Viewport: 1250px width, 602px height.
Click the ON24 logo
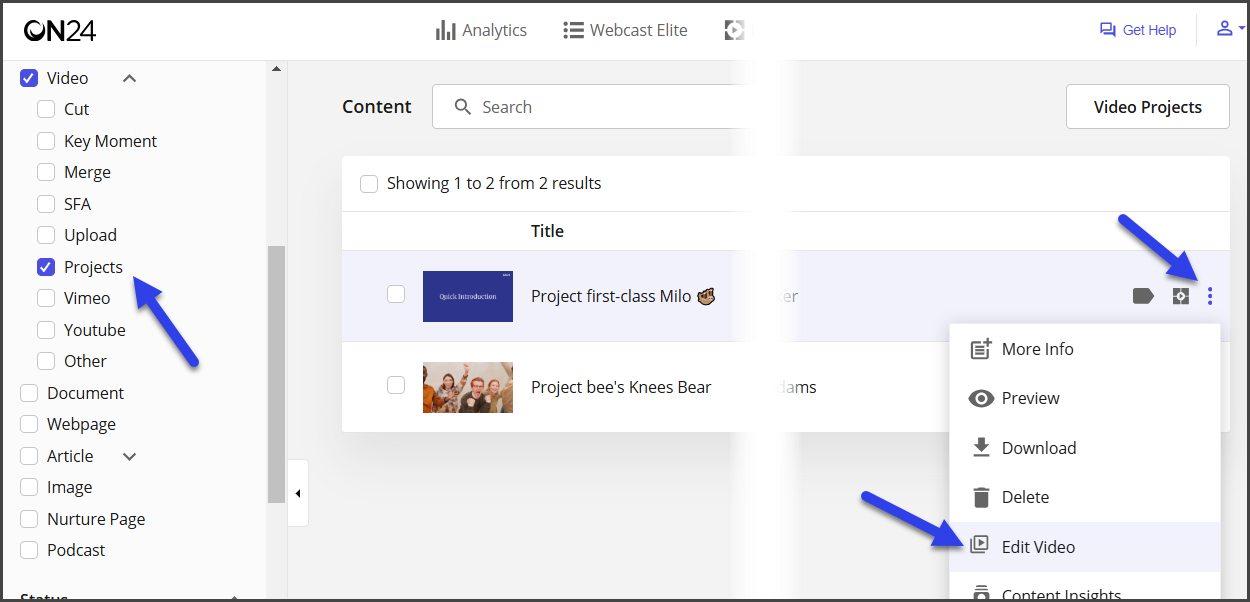pyautogui.click(x=60, y=30)
